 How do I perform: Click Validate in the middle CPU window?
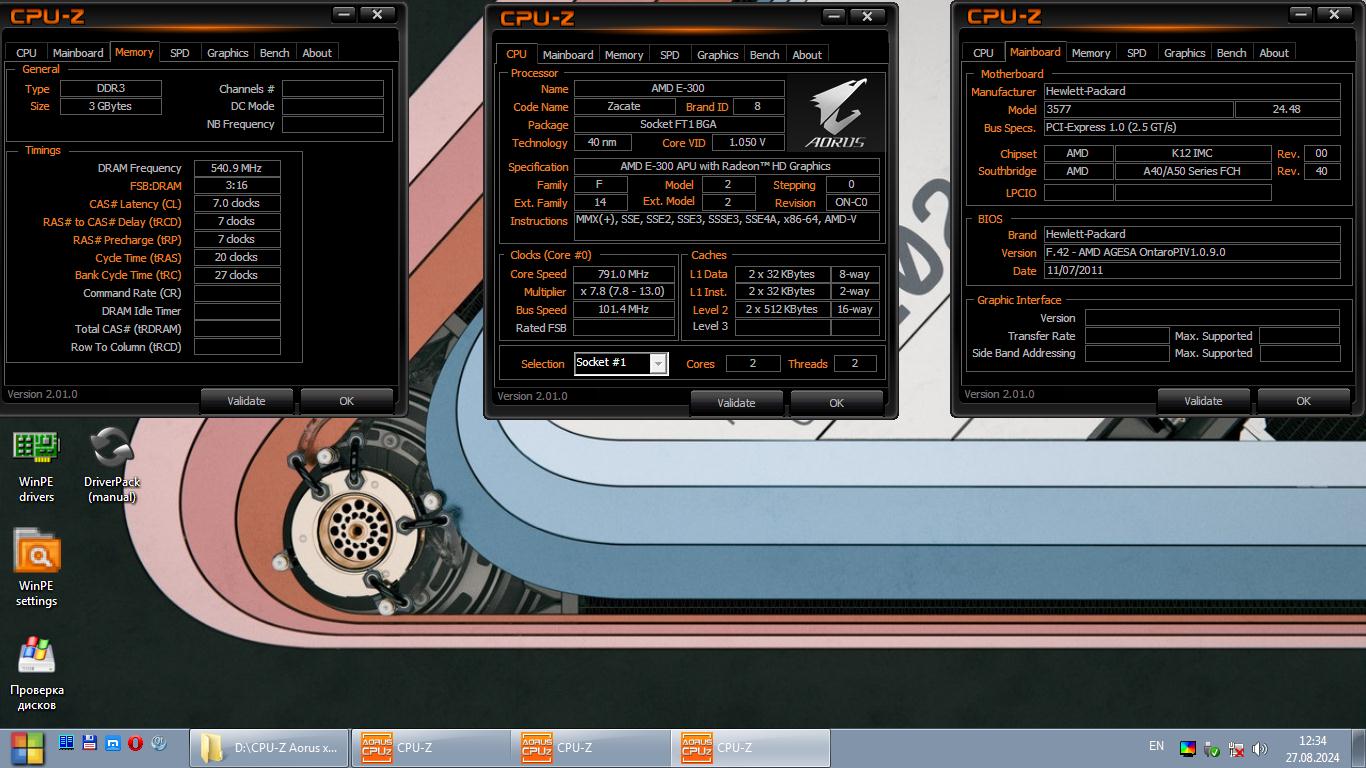click(x=736, y=403)
